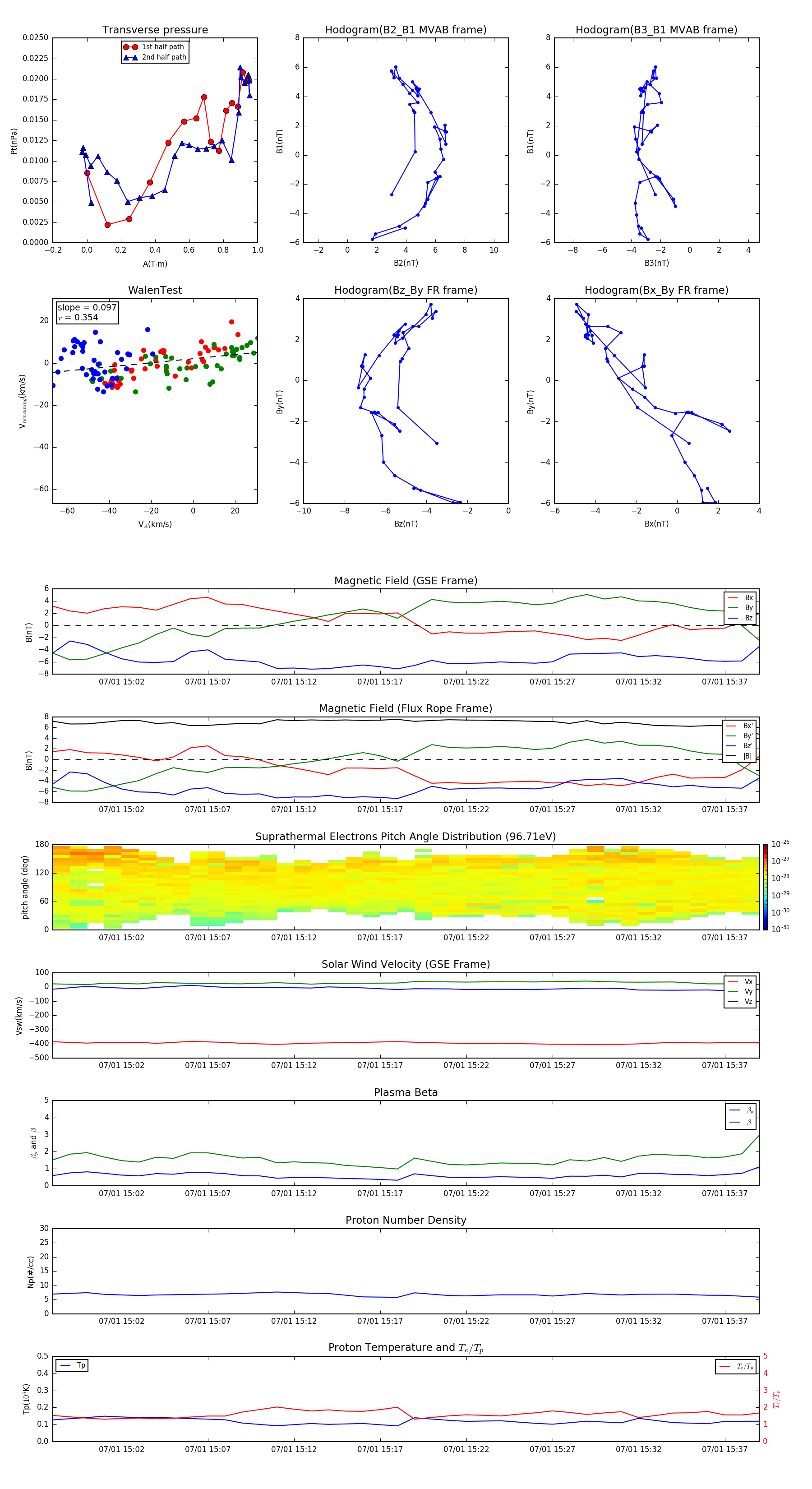
Task: Click the "β_p and β" y-axis label
Action: coord(33,1143)
